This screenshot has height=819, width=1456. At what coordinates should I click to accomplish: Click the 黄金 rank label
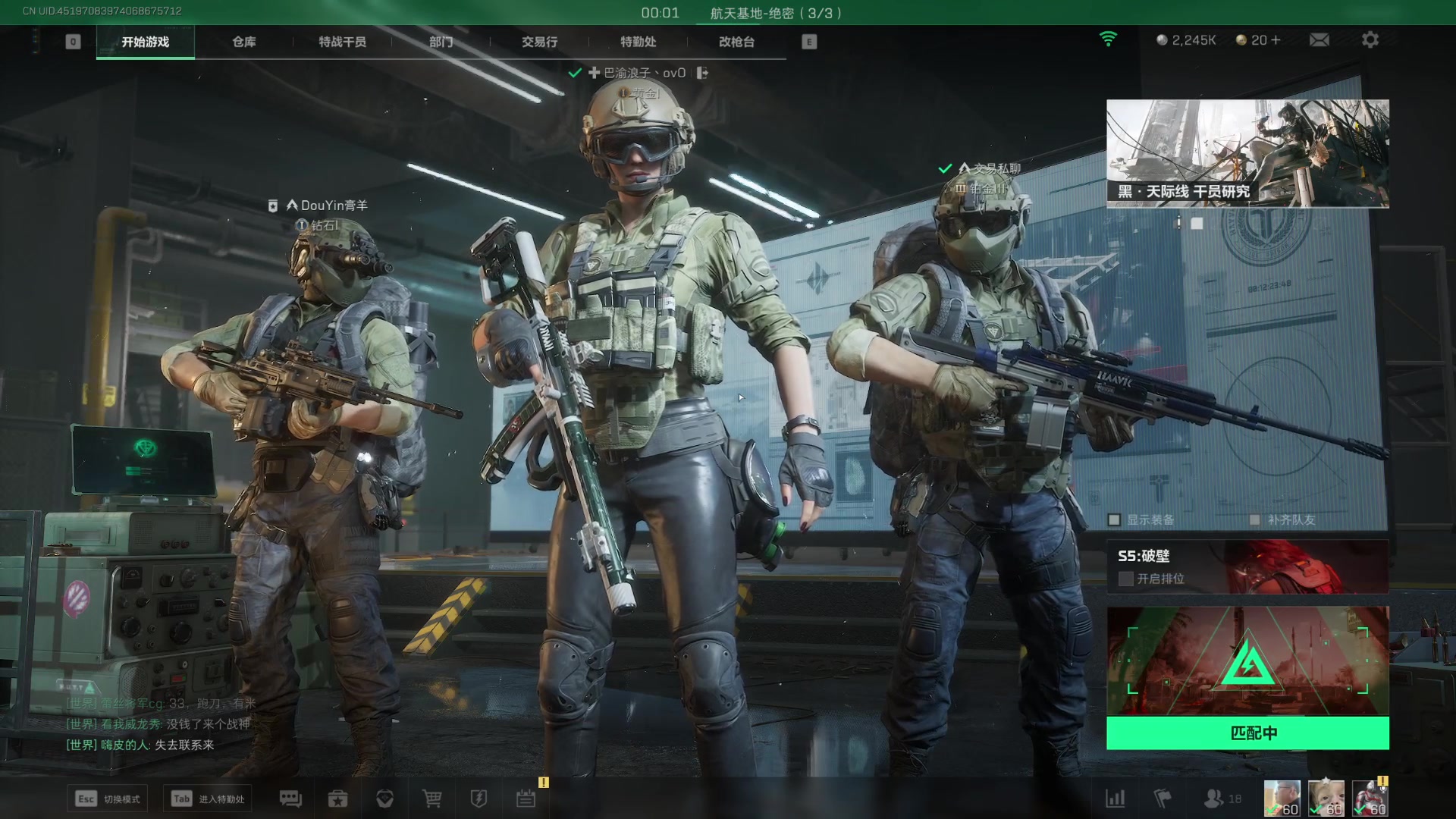coord(639,93)
